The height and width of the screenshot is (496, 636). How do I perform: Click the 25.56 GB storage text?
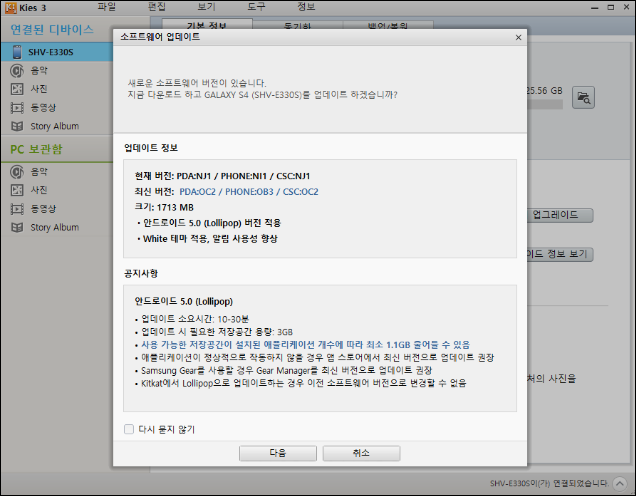pyautogui.click(x=545, y=90)
